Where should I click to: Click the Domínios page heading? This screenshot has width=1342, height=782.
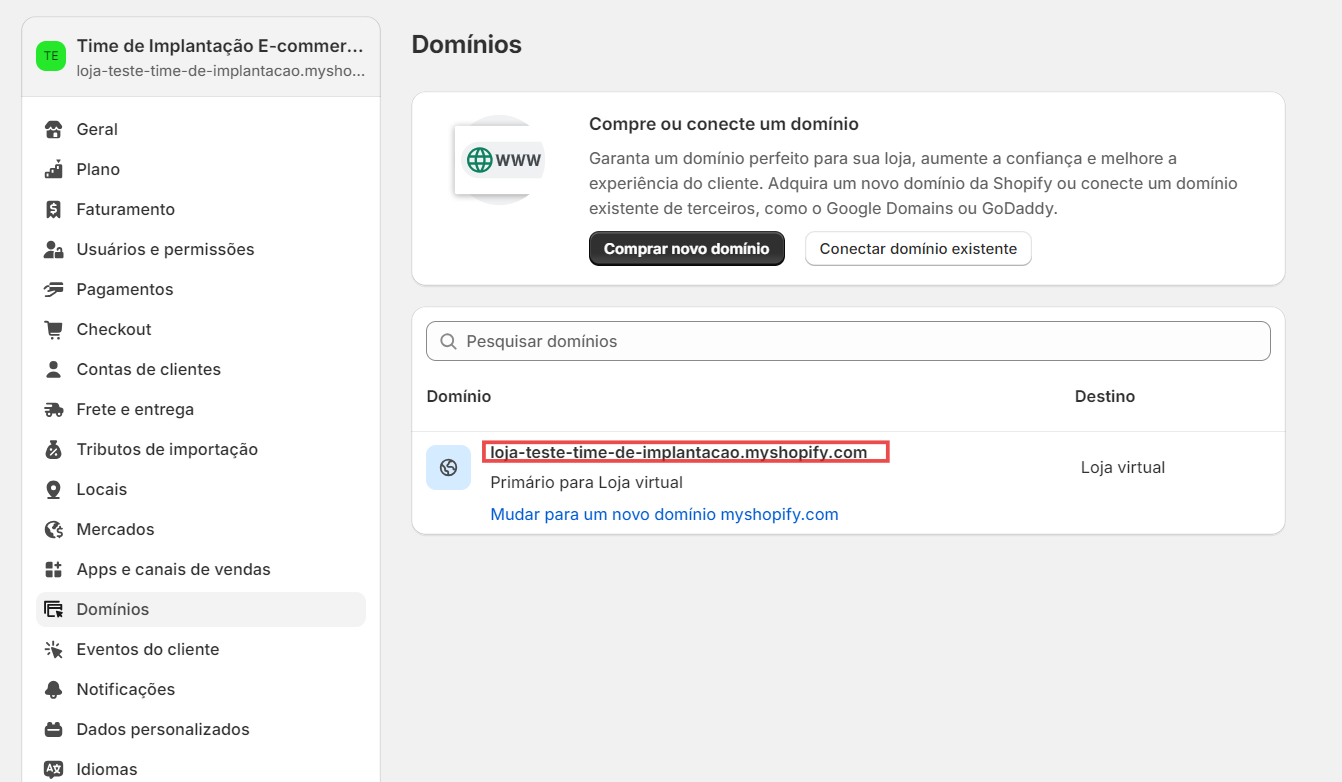point(467,45)
